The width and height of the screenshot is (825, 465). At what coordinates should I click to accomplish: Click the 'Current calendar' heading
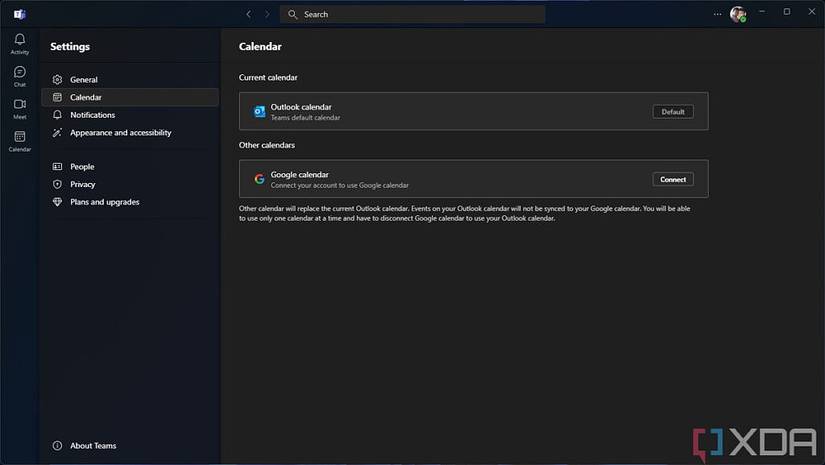(268, 77)
